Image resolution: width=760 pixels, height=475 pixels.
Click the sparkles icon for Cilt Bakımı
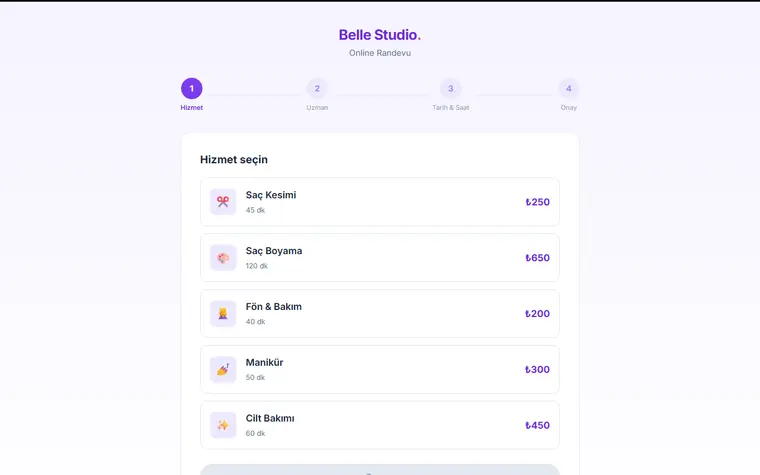point(223,425)
